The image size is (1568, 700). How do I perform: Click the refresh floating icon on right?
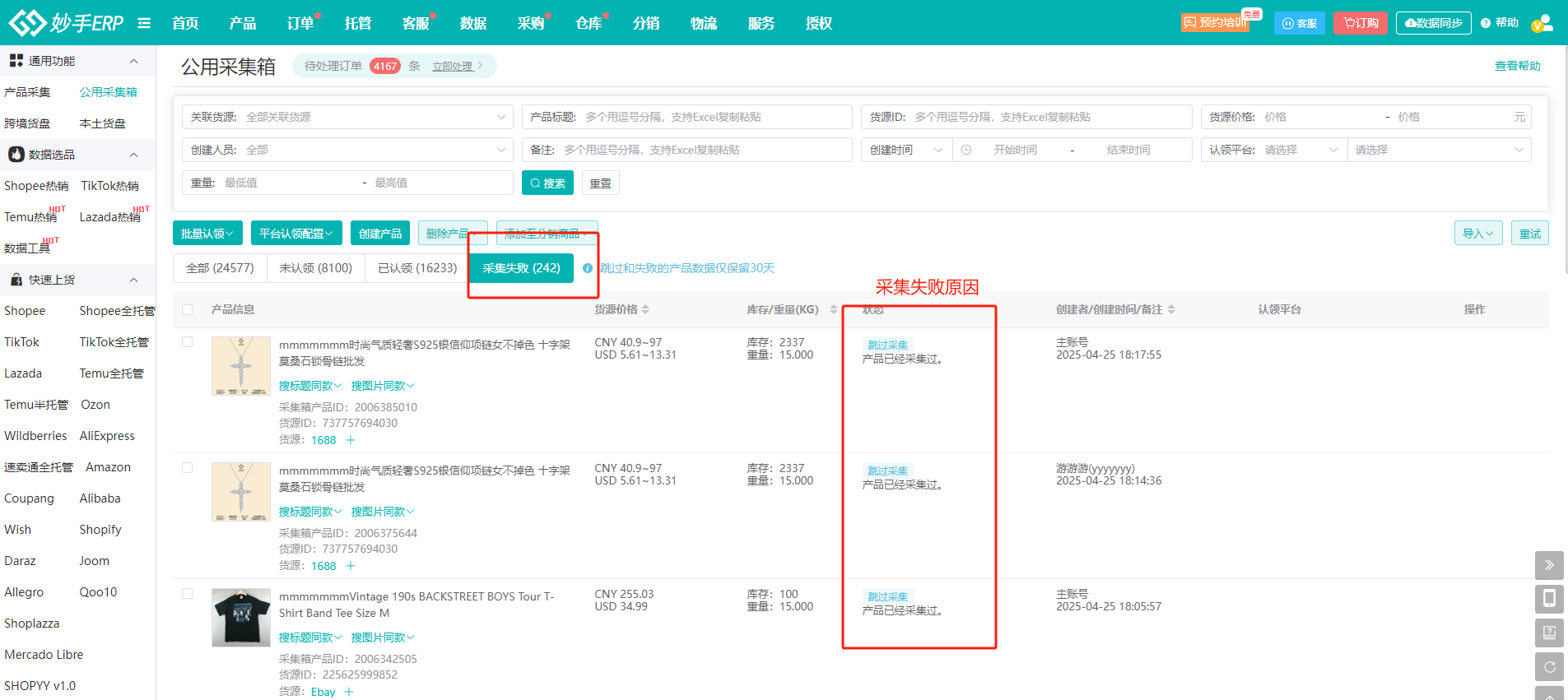click(x=1549, y=667)
